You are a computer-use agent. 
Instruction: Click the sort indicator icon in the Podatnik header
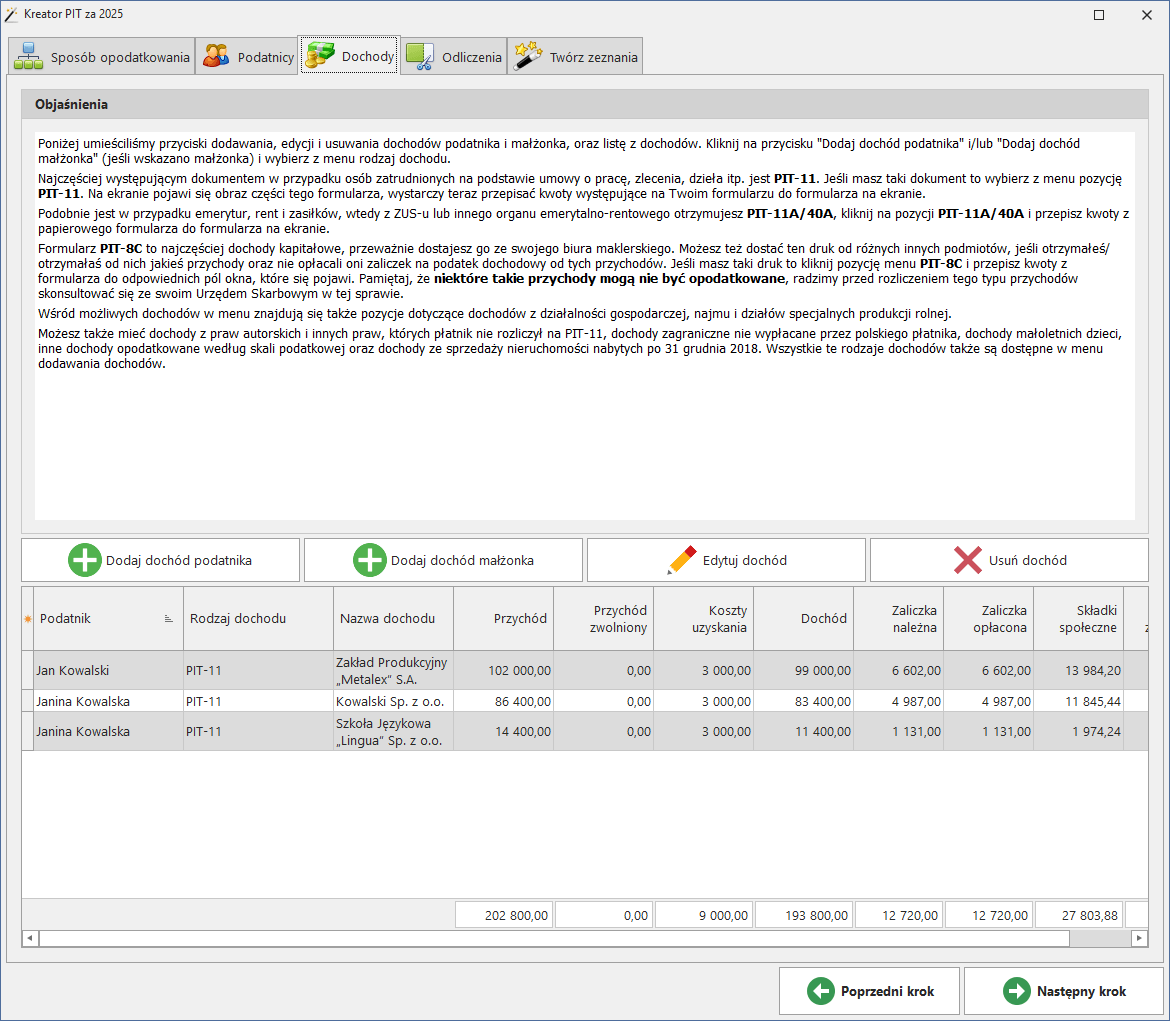[x=169, y=619]
